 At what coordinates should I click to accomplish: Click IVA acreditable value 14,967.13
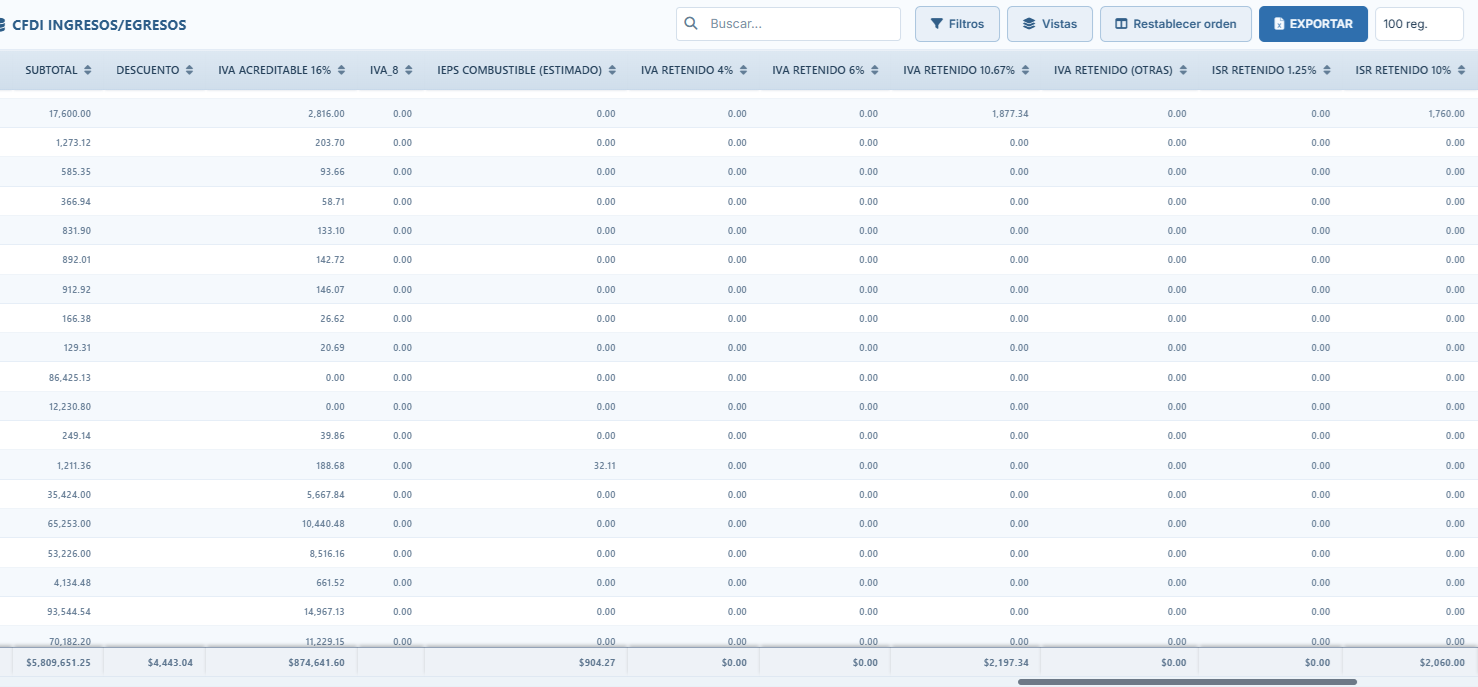pyautogui.click(x=323, y=612)
